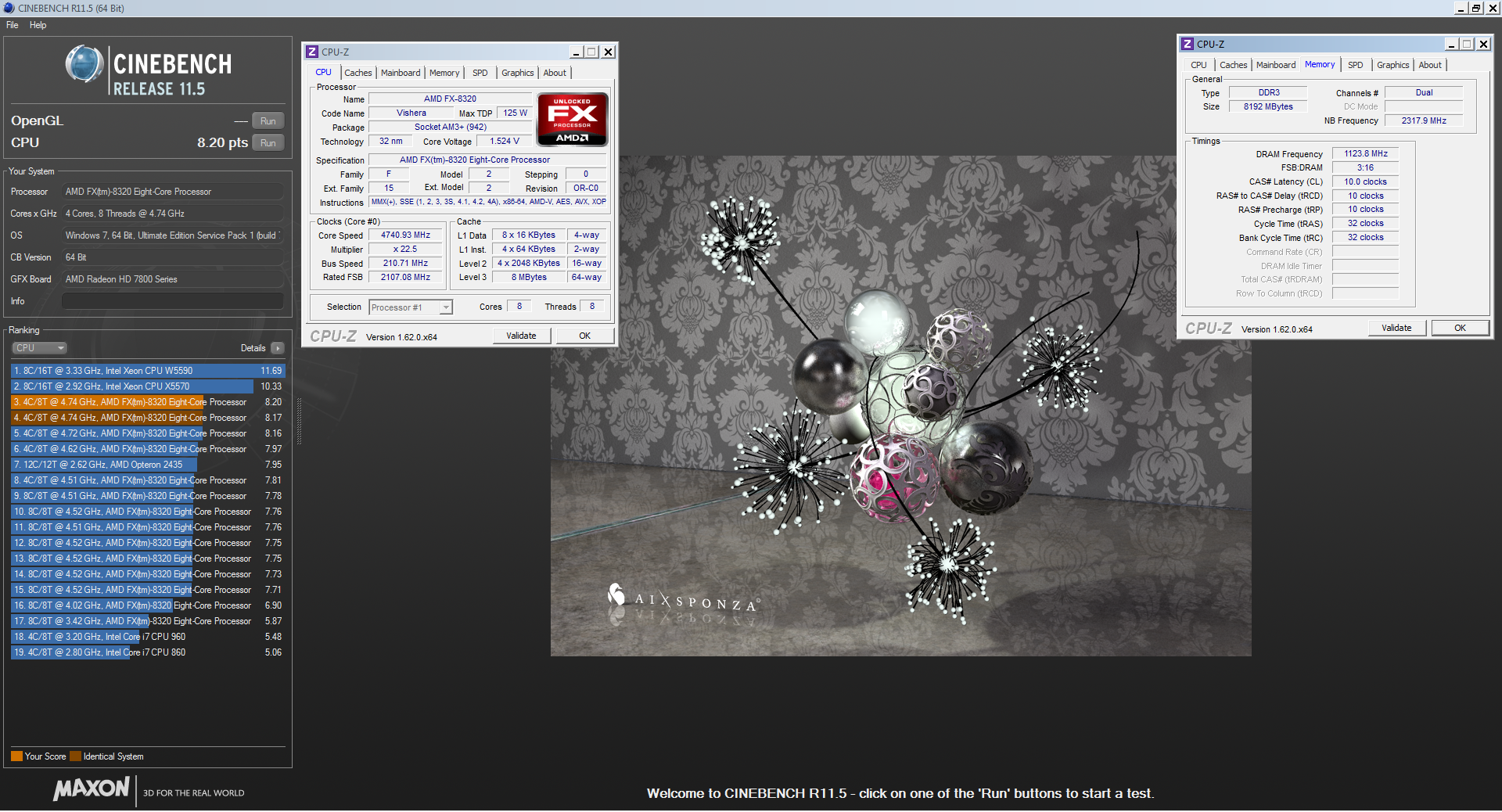Open the File menu

coord(13,25)
